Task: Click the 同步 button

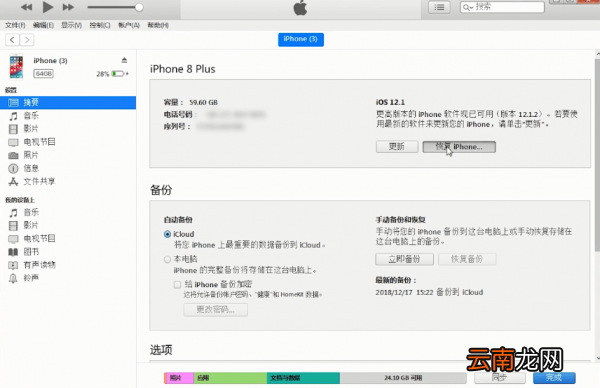Action: click(x=500, y=378)
